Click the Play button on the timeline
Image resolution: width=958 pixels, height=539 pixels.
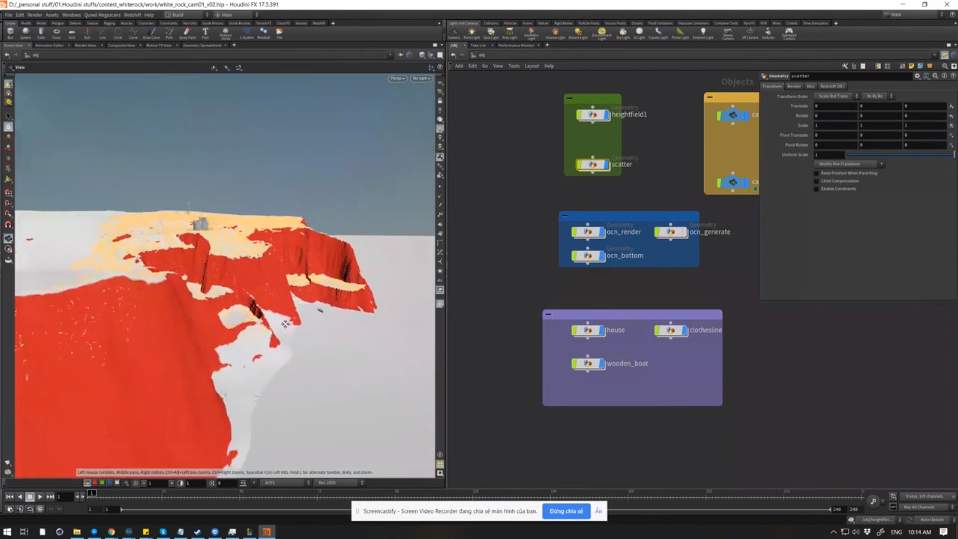[40, 497]
